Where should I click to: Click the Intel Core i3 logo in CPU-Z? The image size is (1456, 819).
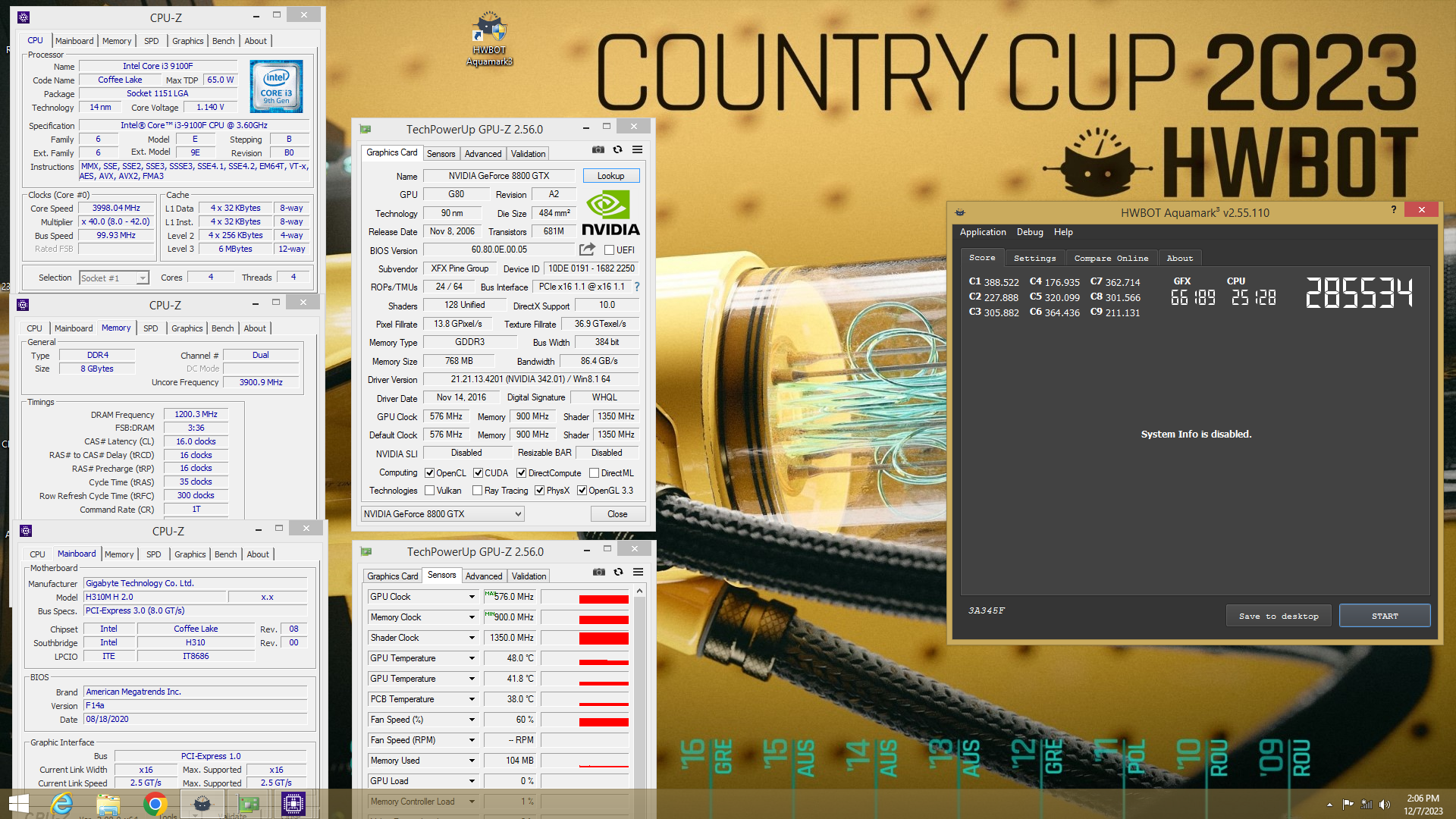tap(276, 86)
